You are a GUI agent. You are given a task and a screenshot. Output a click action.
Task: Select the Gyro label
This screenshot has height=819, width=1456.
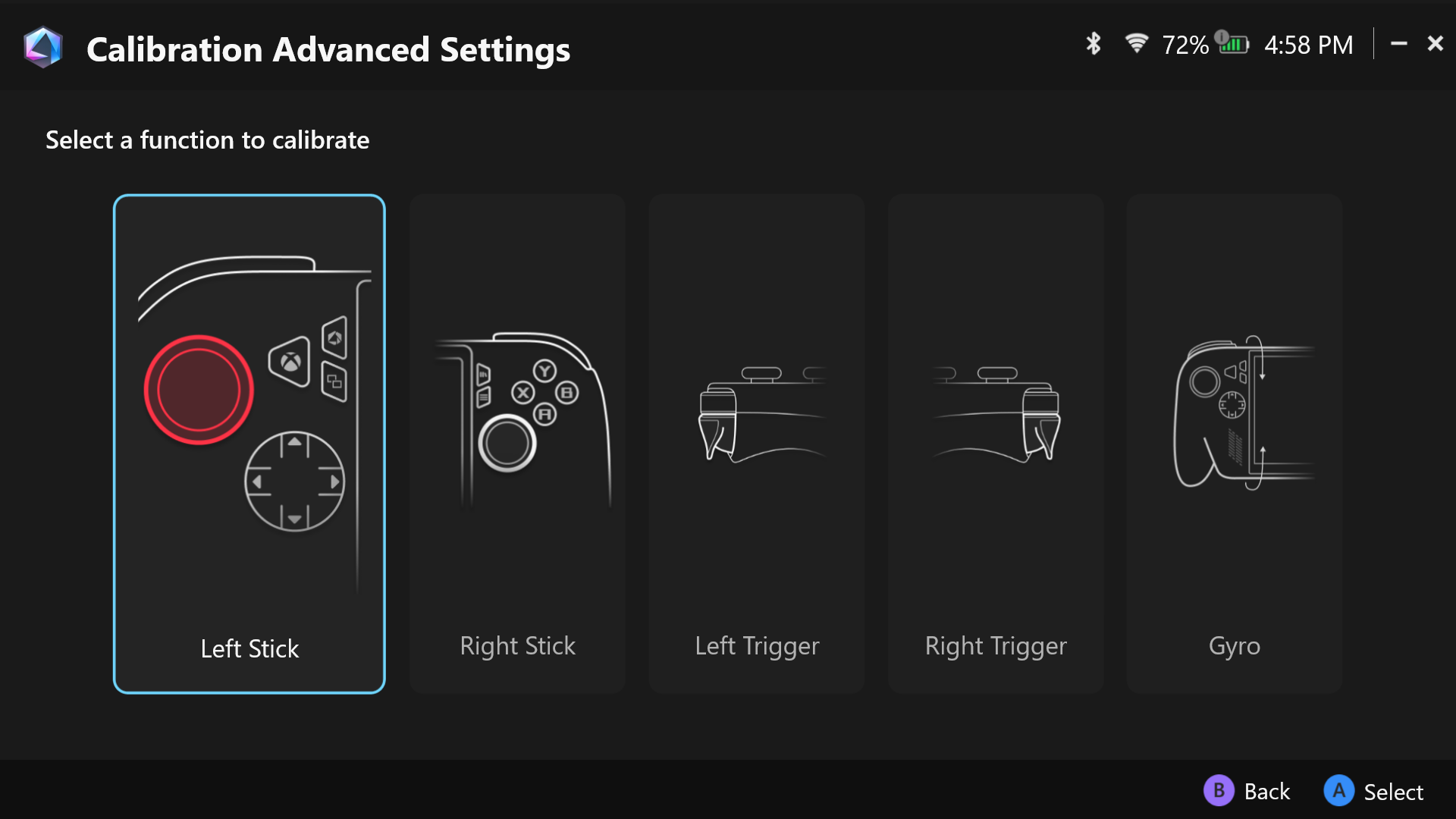[1234, 646]
